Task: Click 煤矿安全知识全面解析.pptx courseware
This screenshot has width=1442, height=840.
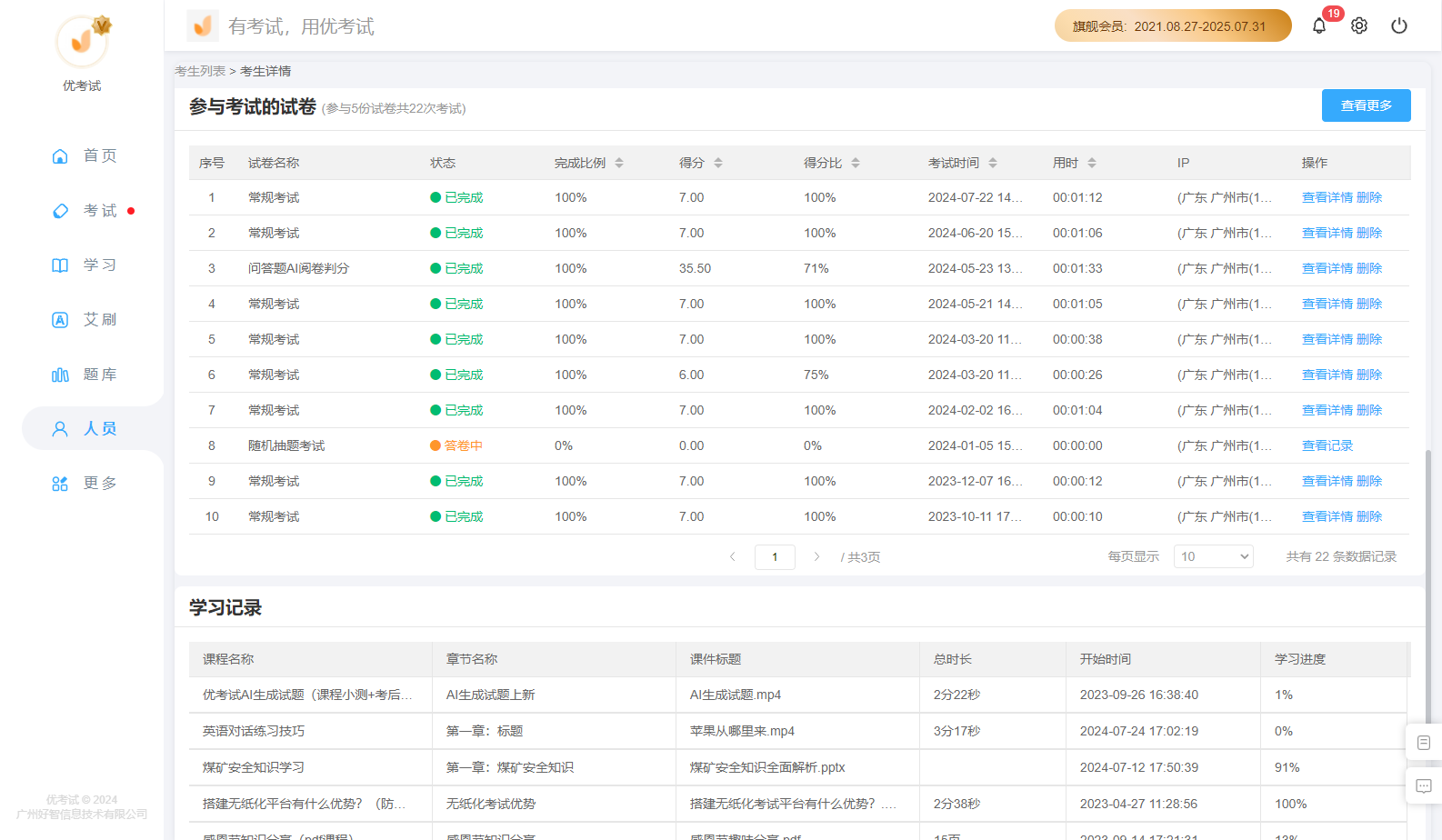Action: [767, 767]
